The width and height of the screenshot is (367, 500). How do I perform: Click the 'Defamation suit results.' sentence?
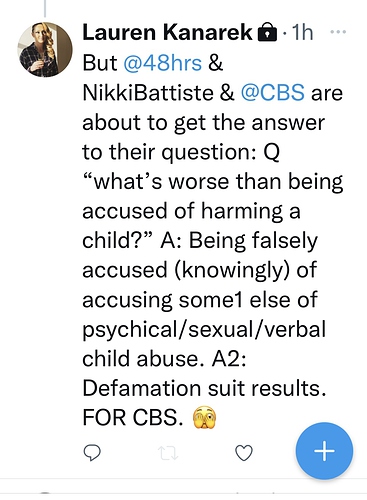click(x=204, y=388)
